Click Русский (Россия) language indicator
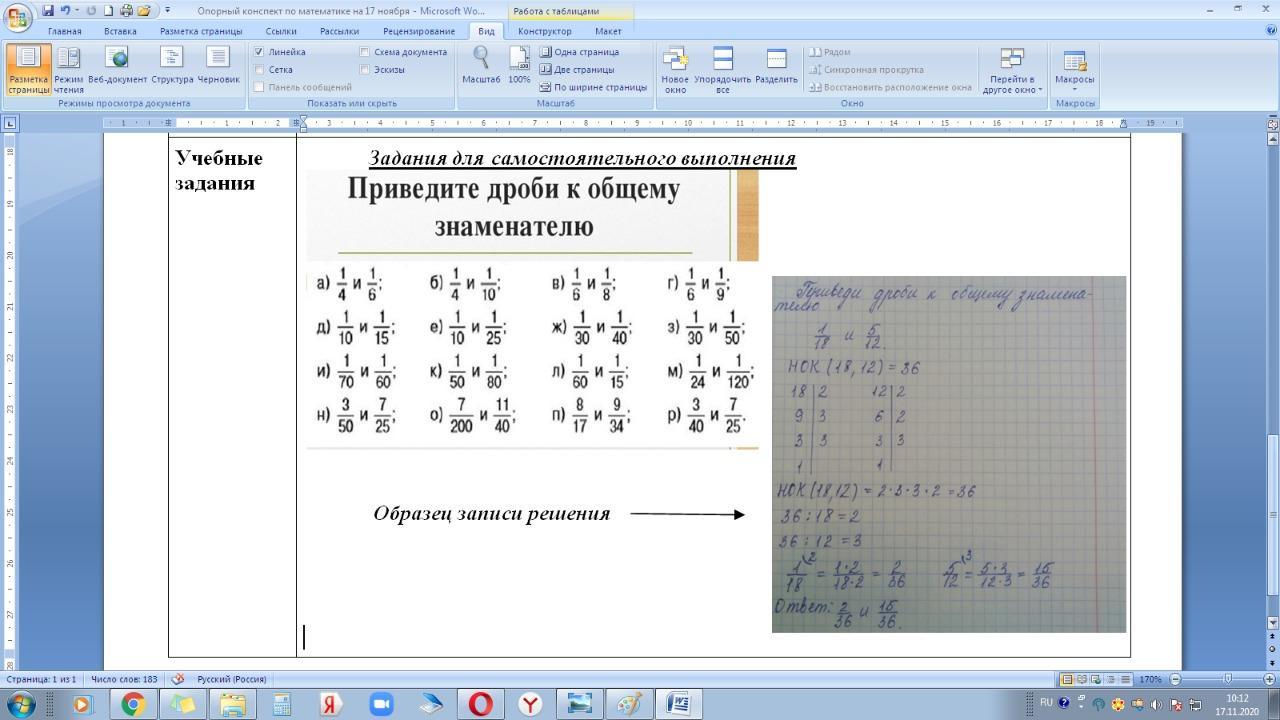The width and height of the screenshot is (1280, 720). click(x=231, y=679)
